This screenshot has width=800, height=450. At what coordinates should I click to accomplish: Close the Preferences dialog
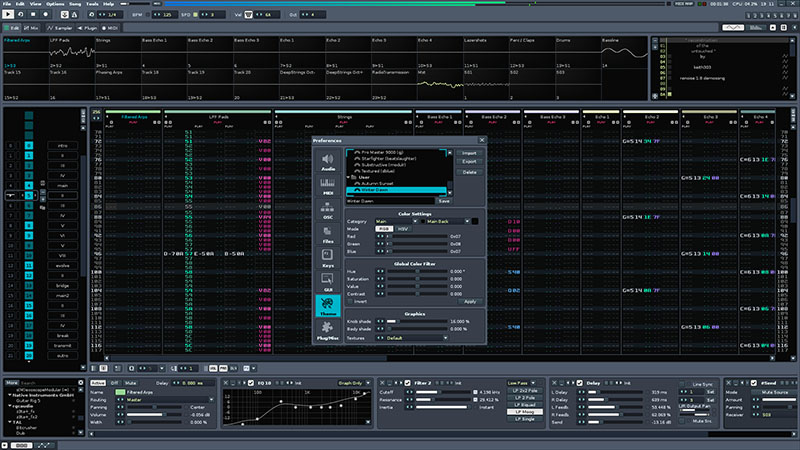[482, 140]
